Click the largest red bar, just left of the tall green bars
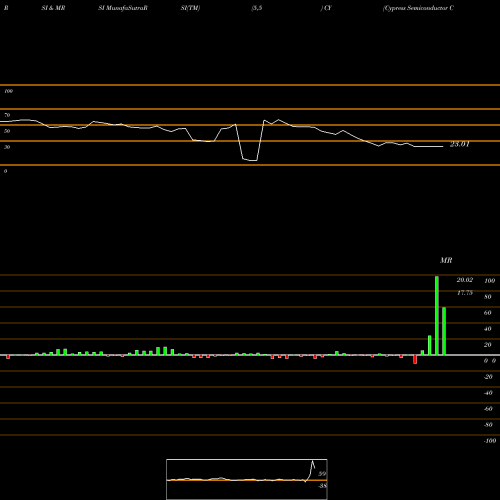 tap(415, 359)
